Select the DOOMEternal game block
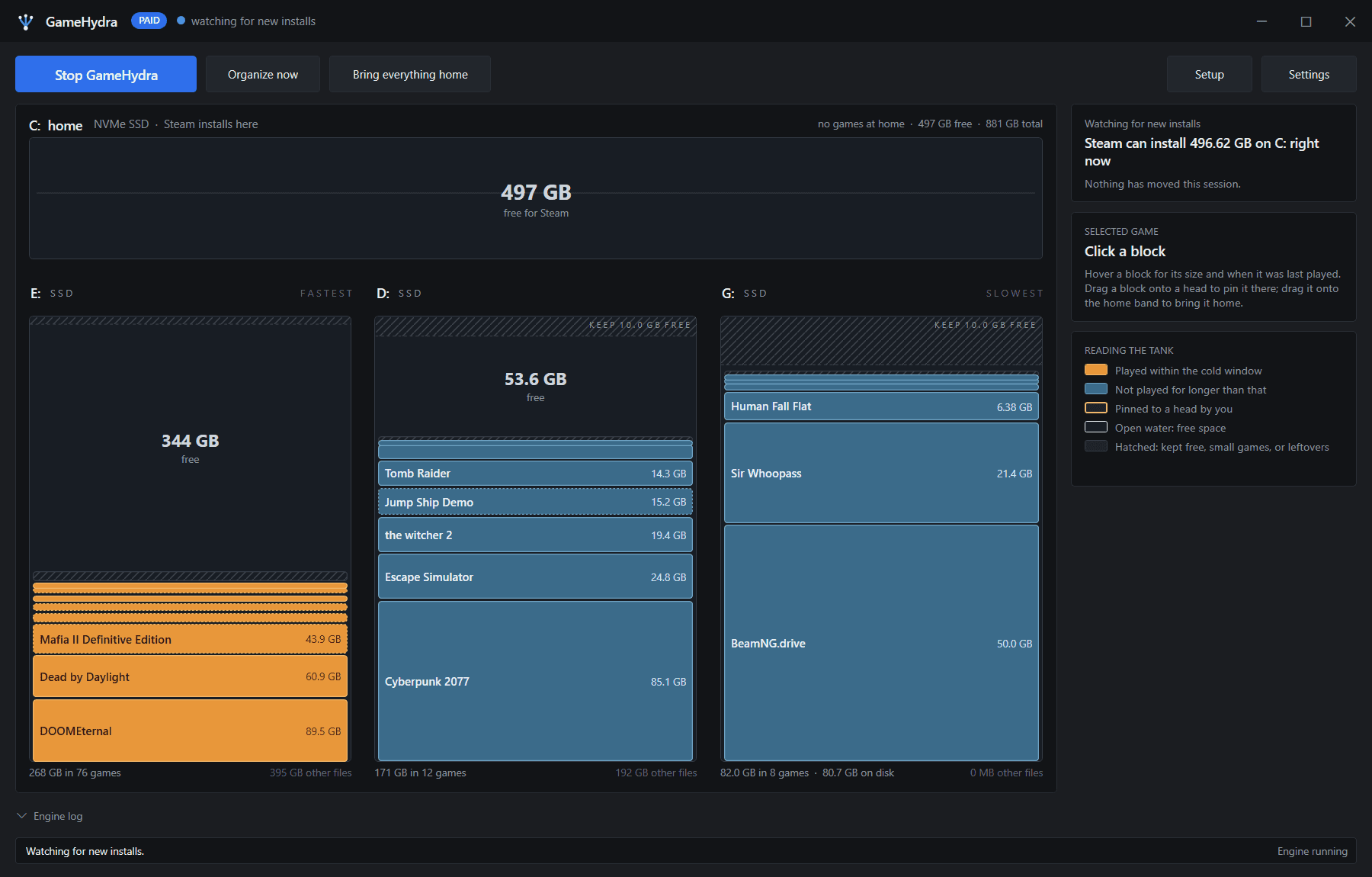Screen dimensions: 1372x877 190,731
